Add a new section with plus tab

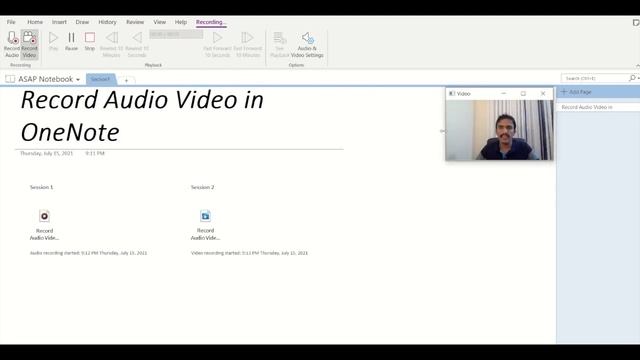[x=127, y=80]
